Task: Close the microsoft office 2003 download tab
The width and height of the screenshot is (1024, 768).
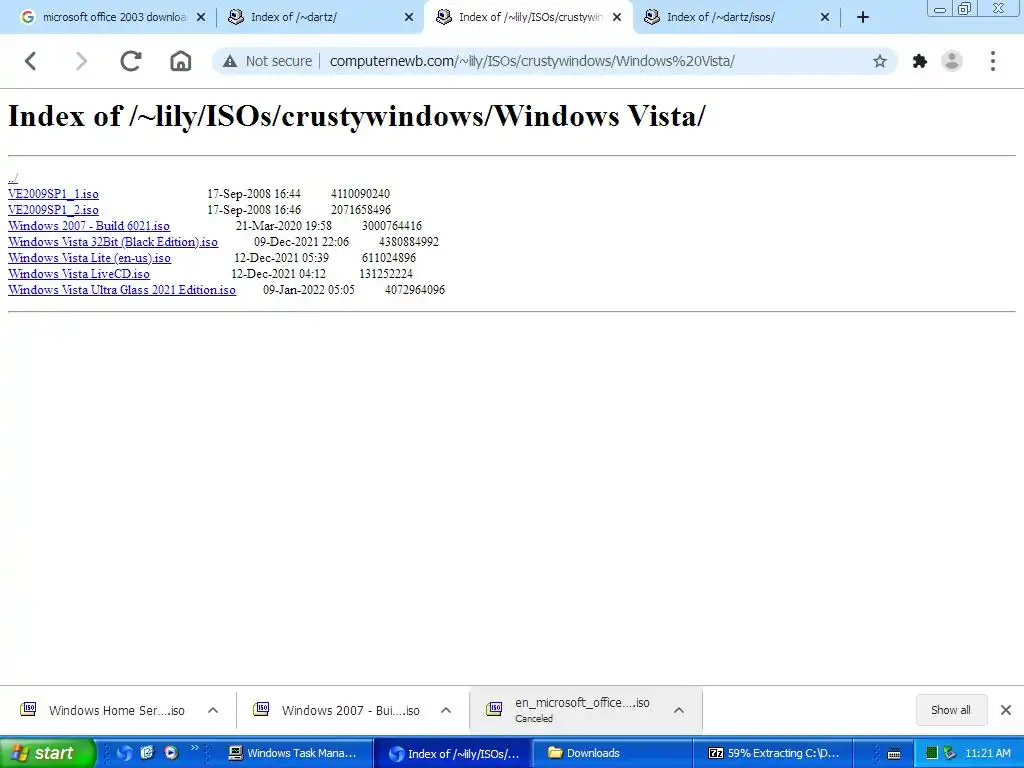Action: (x=201, y=18)
